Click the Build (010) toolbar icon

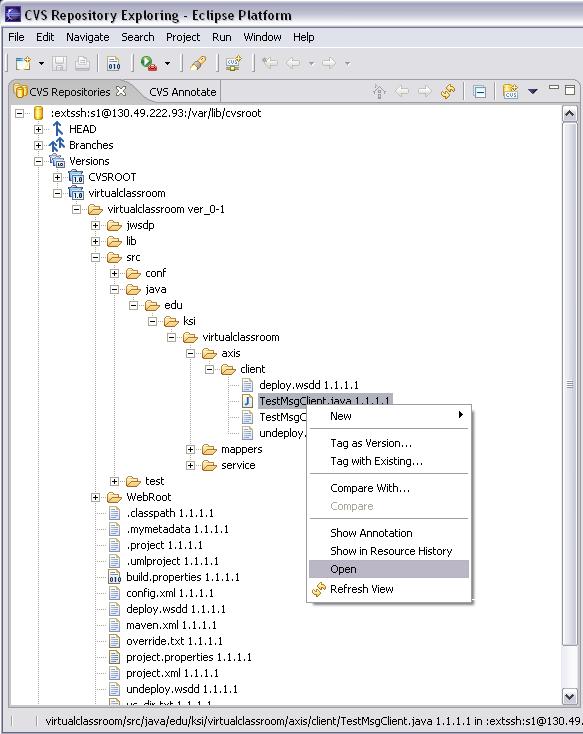click(x=114, y=63)
